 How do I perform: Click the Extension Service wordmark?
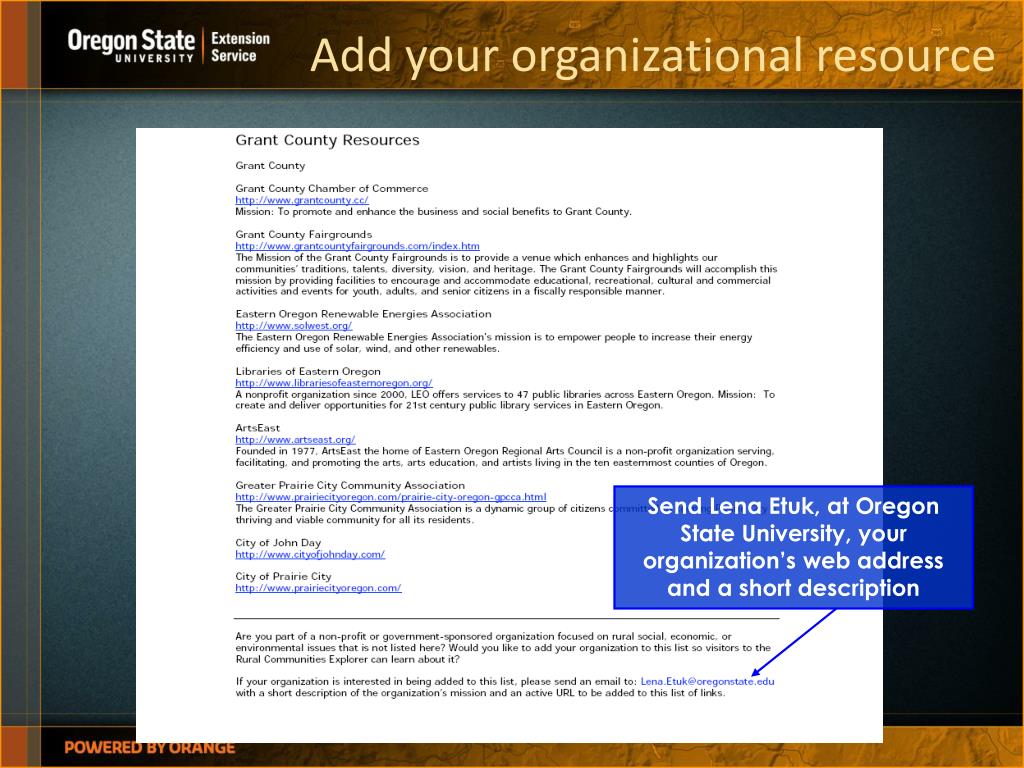click(x=240, y=47)
